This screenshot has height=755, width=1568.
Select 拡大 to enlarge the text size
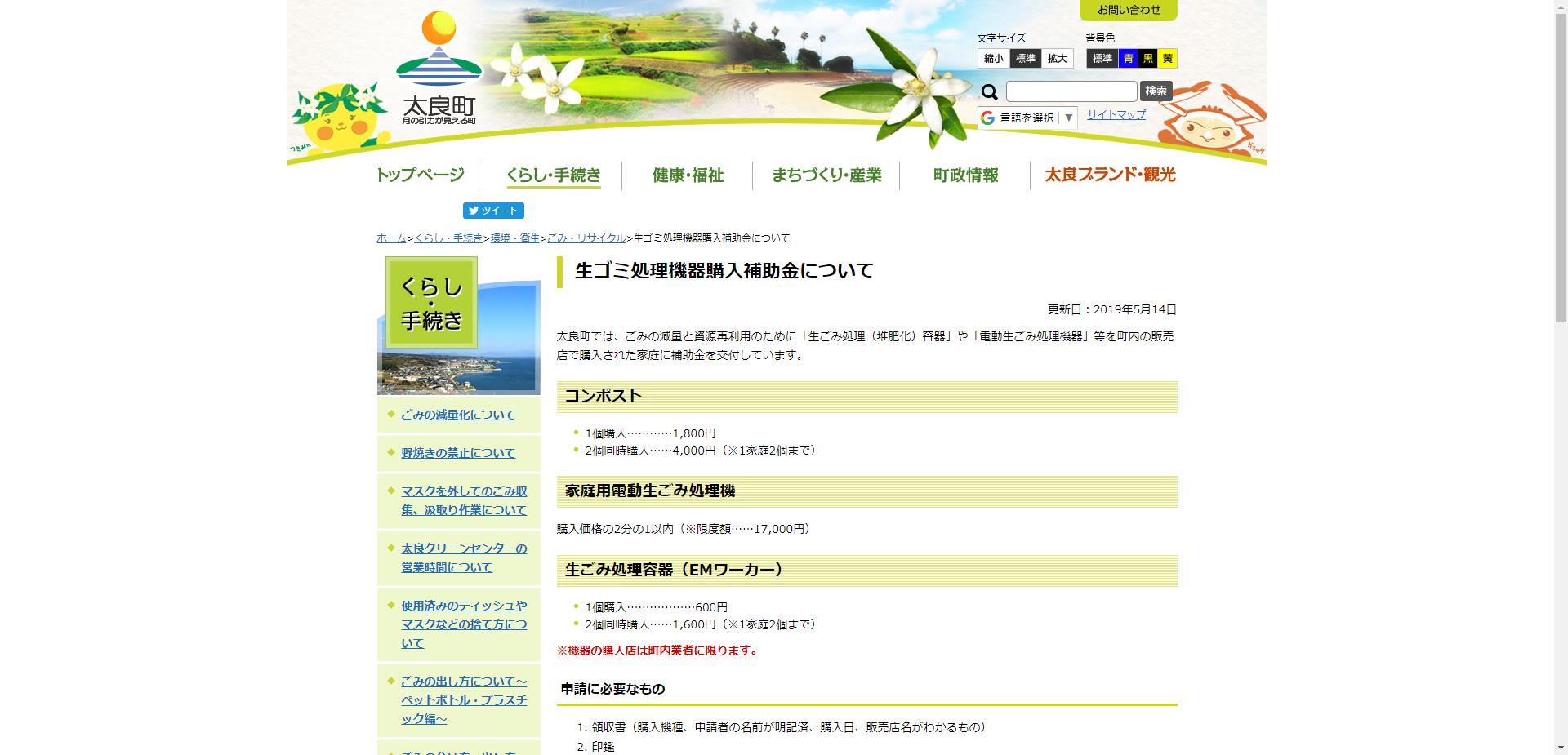pos(1057,58)
